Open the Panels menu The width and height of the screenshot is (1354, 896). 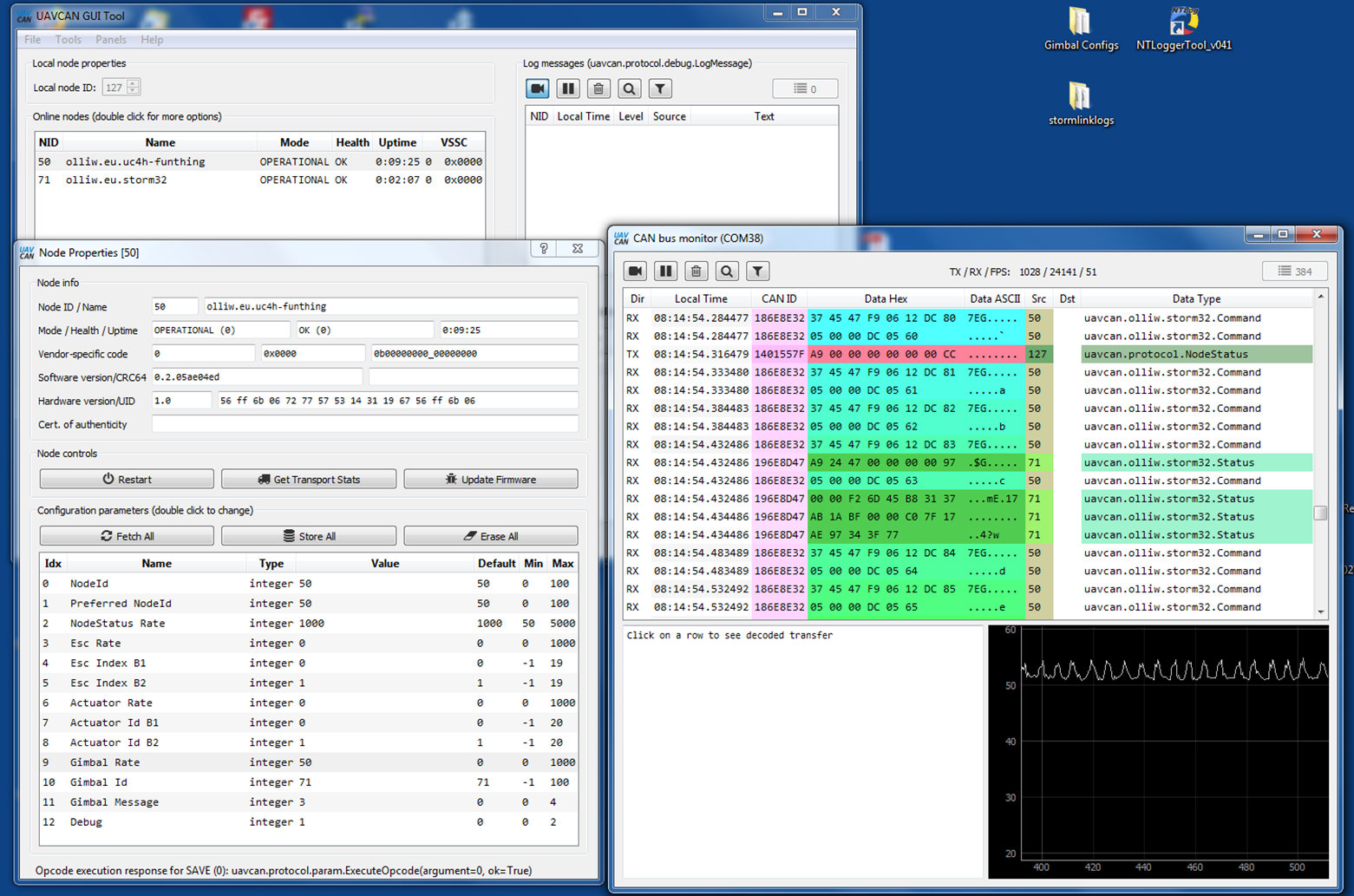tap(110, 40)
